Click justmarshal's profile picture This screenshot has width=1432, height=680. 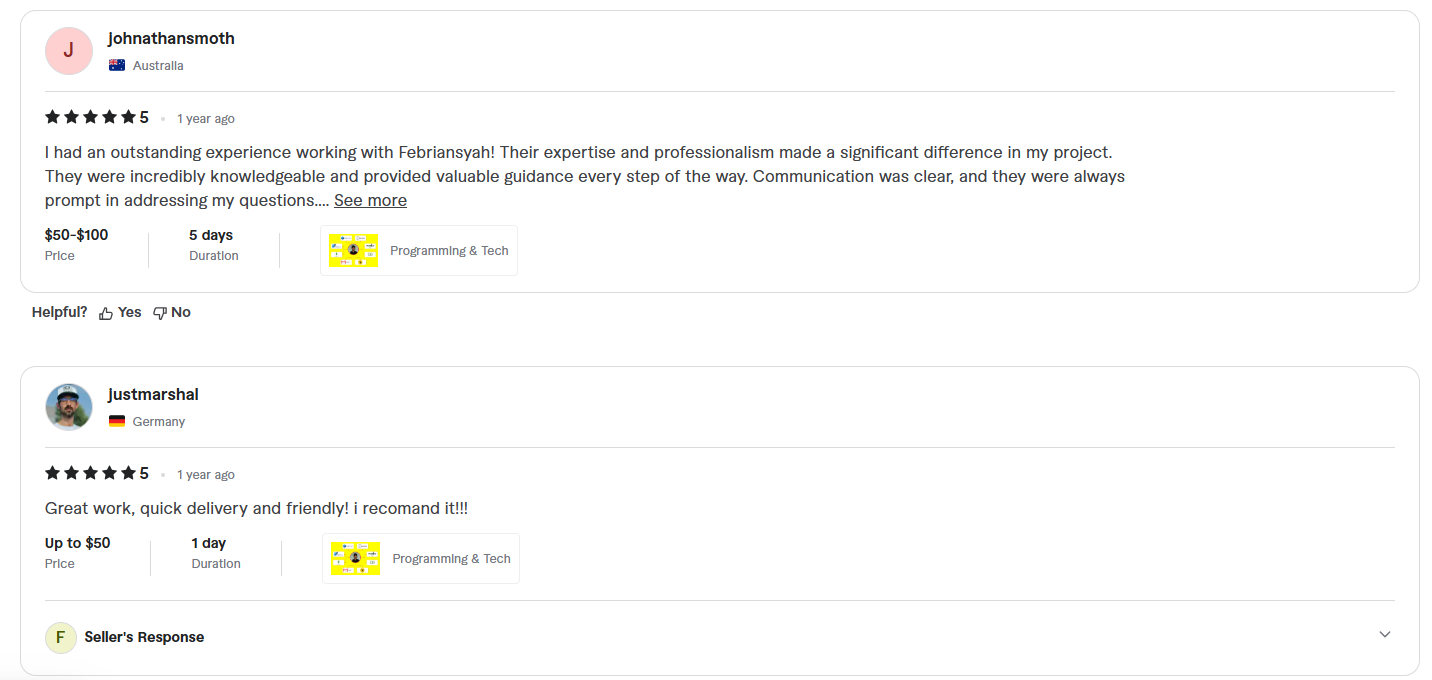(x=68, y=406)
